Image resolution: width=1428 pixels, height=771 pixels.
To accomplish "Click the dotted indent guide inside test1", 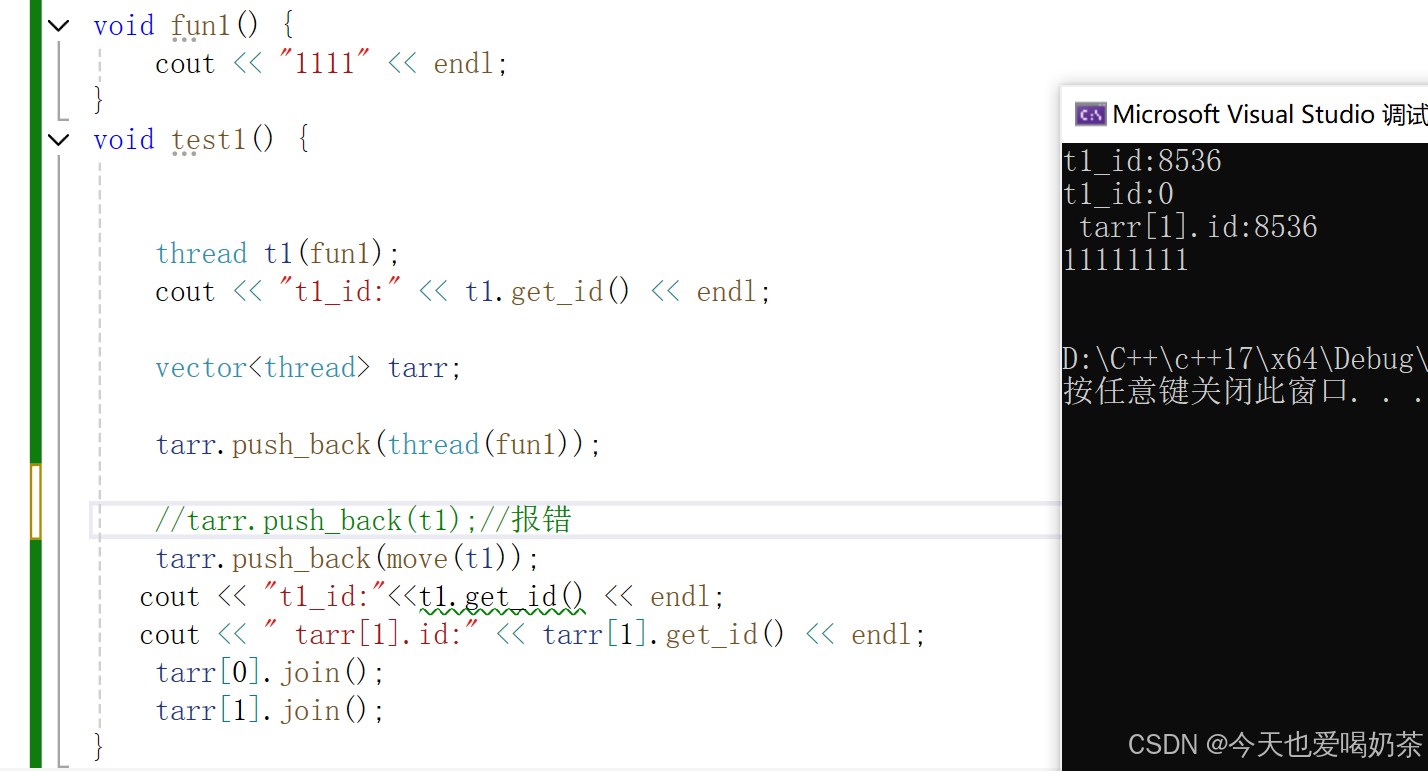I will point(99,400).
